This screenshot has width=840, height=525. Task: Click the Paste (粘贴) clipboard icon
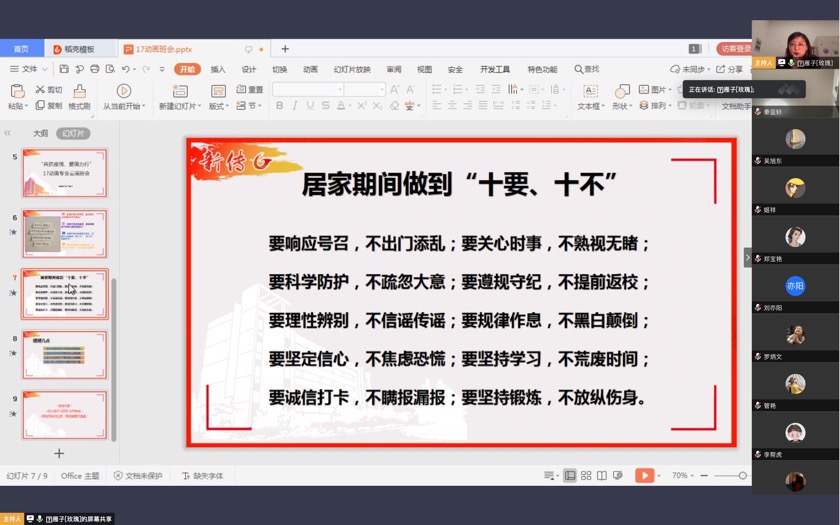(17, 90)
